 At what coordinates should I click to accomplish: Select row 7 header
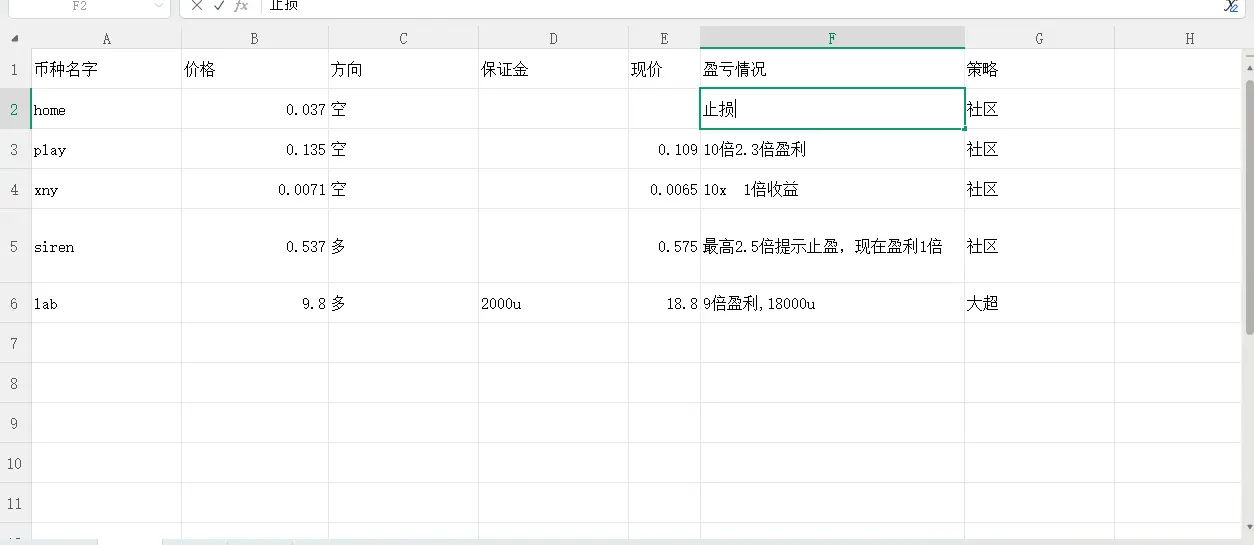coord(15,343)
